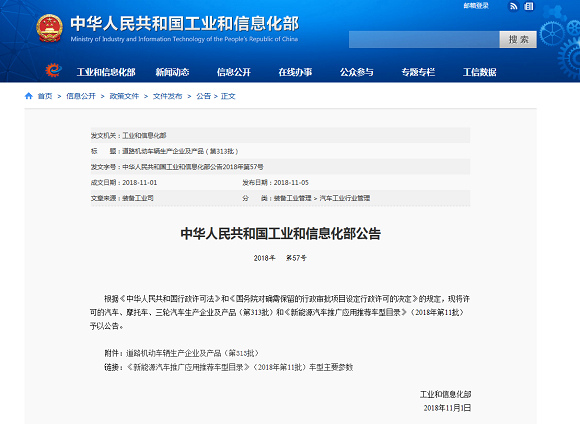This screenshot has height=424, width=580.
Task: Go to 文件发布 in breadcrumb
Action: pos(168,96)
